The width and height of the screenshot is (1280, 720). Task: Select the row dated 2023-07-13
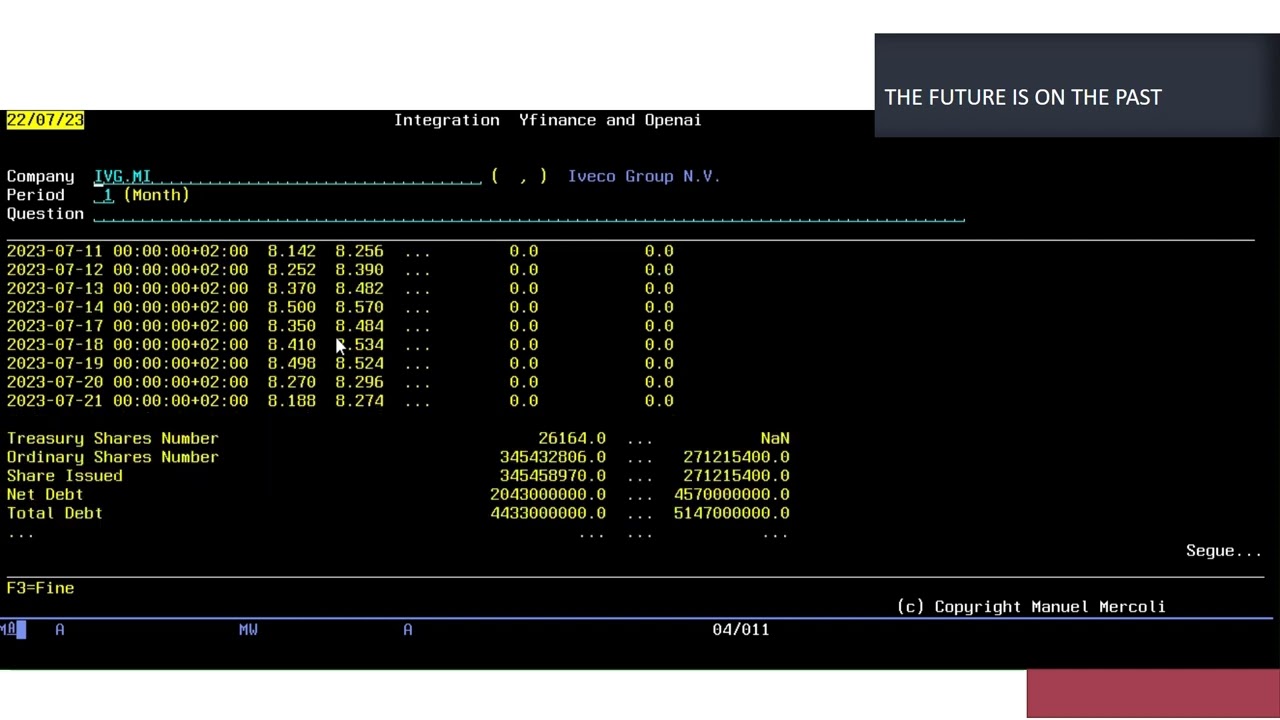(340, 288)
